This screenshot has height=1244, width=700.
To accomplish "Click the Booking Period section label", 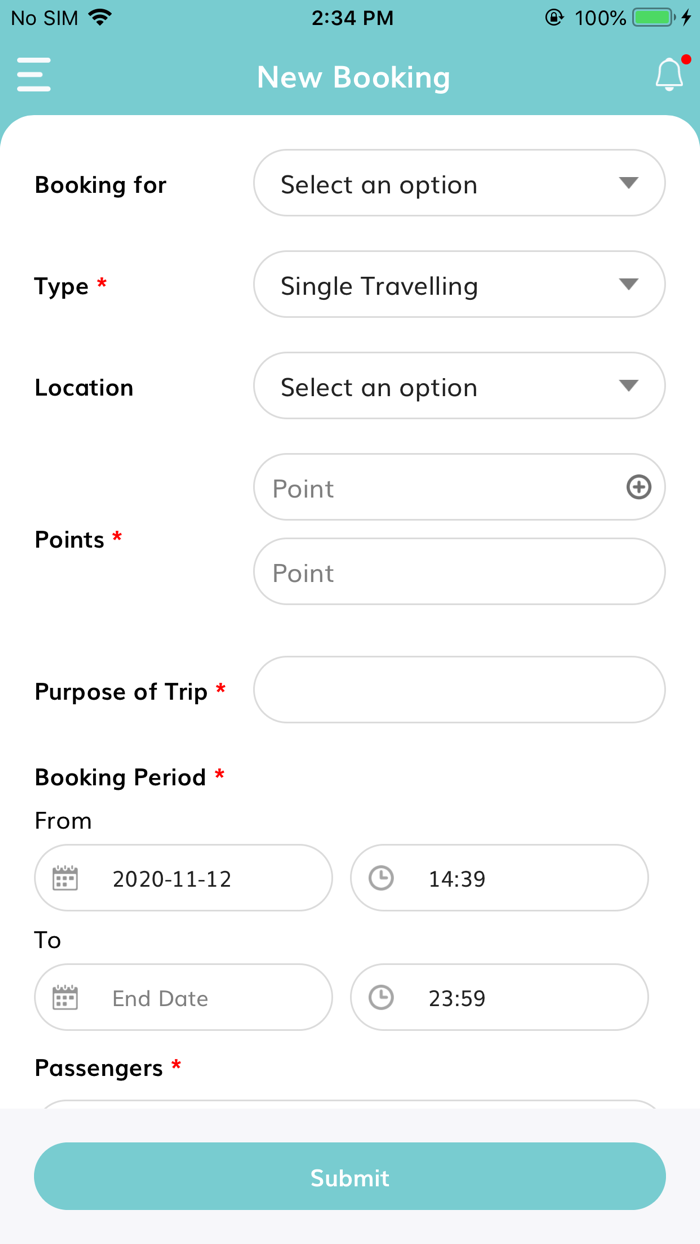I will [119, 777].
